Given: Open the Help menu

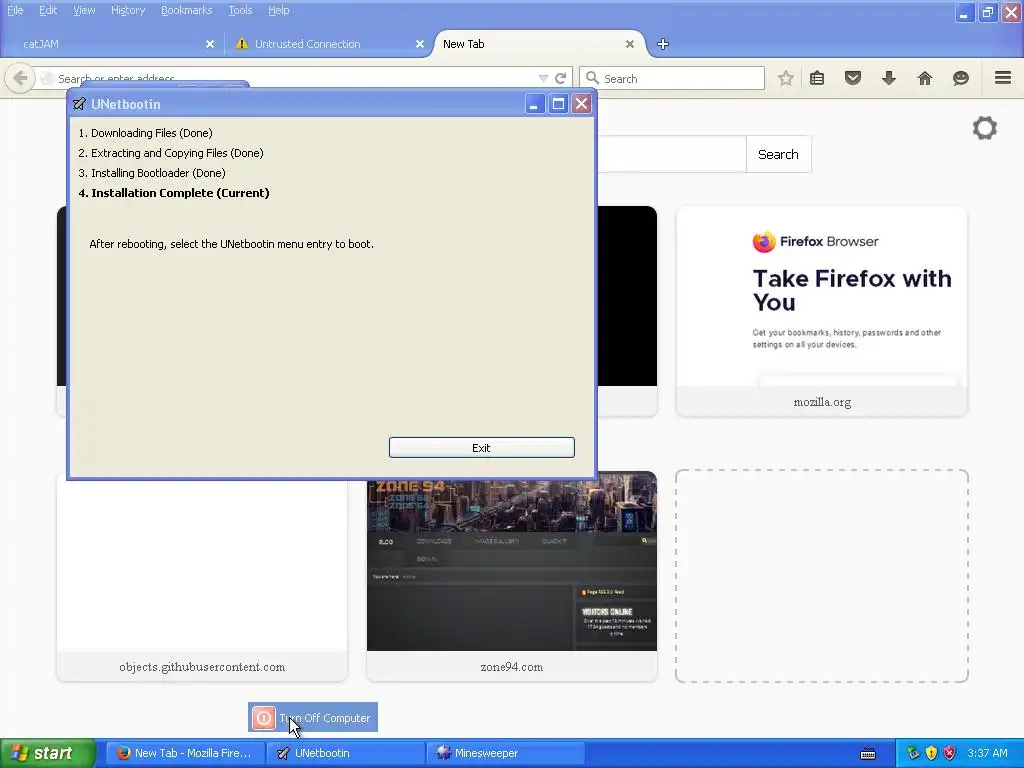Looking at the screenshot, I should (279, 10).
